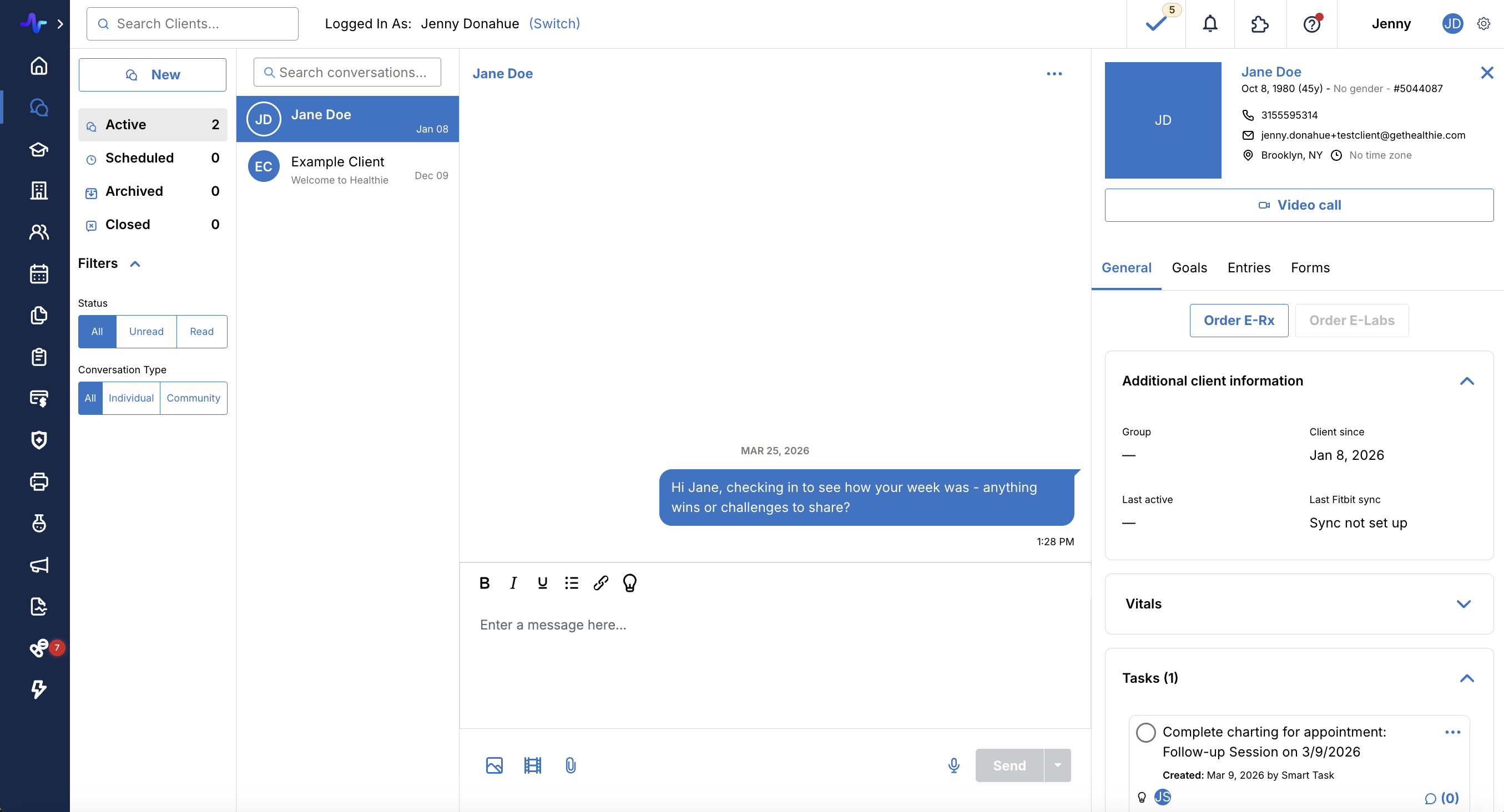This screenshot has height=812, width=1504.
Task: Insert image using picture icon
Action: tap(494, 765)
